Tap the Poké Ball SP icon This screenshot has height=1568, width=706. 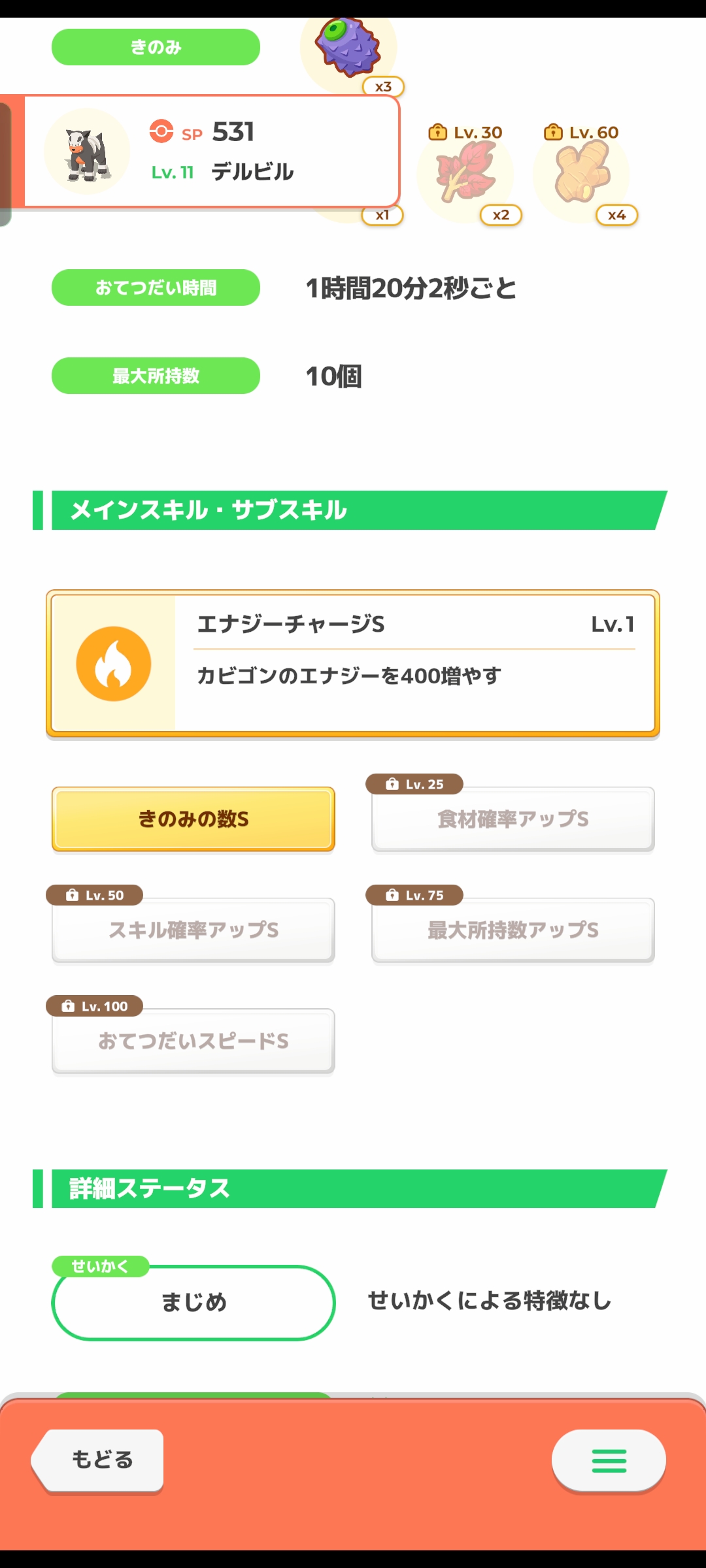tap(161, 131)
